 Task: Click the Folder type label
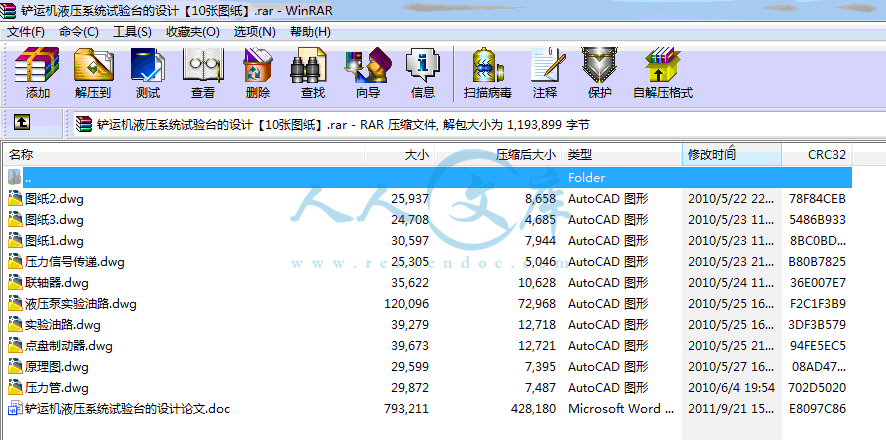587,177
